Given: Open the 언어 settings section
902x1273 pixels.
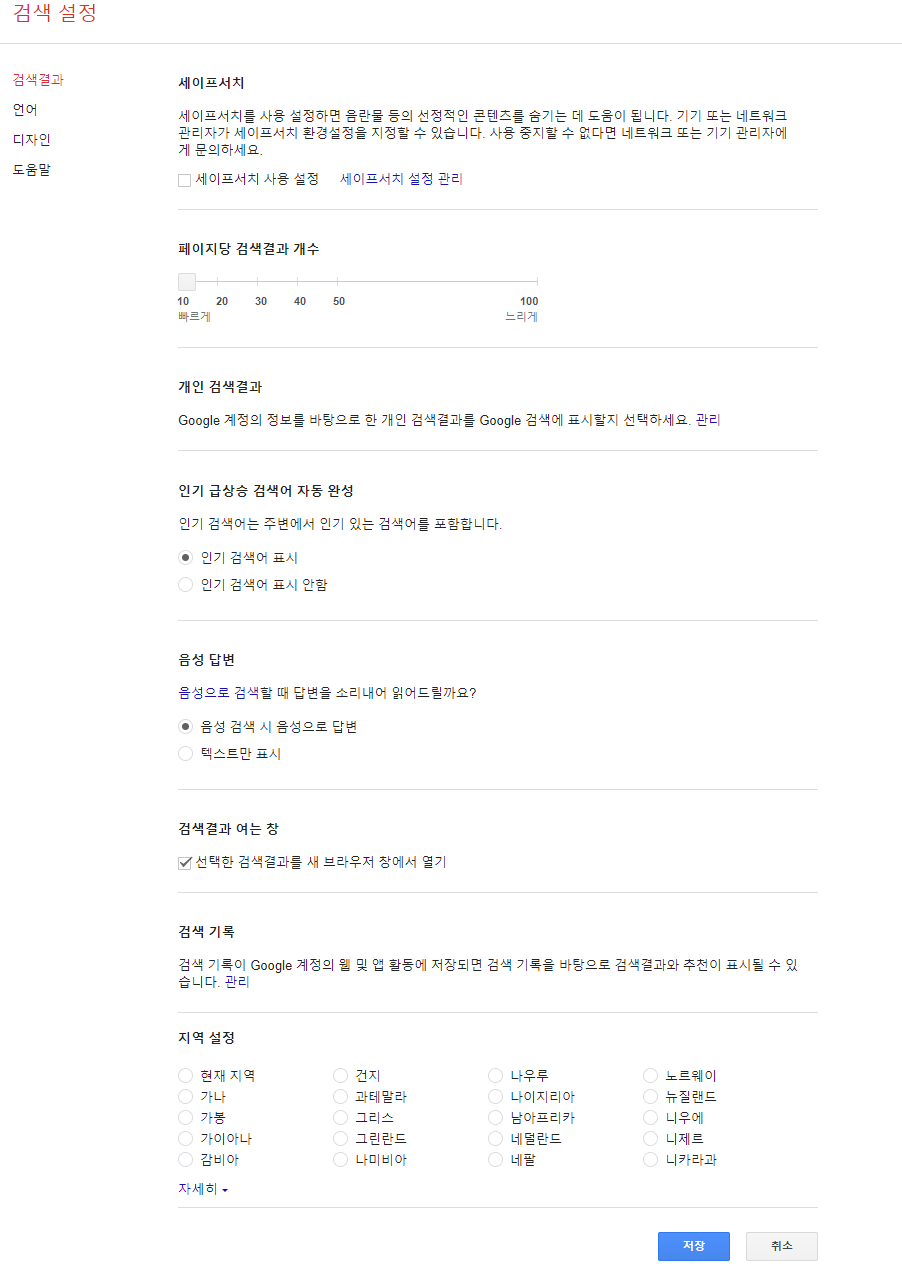Looking at the screenshot, I should [x=25, y=110].
